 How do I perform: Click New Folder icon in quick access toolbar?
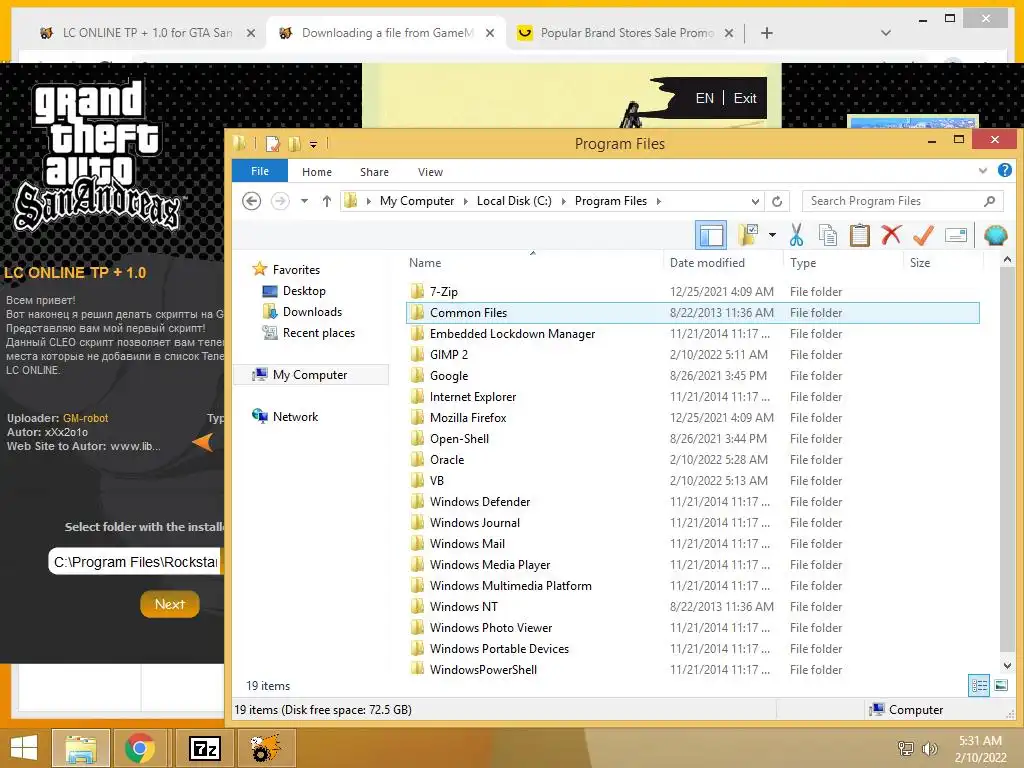[x=295, y=144]
